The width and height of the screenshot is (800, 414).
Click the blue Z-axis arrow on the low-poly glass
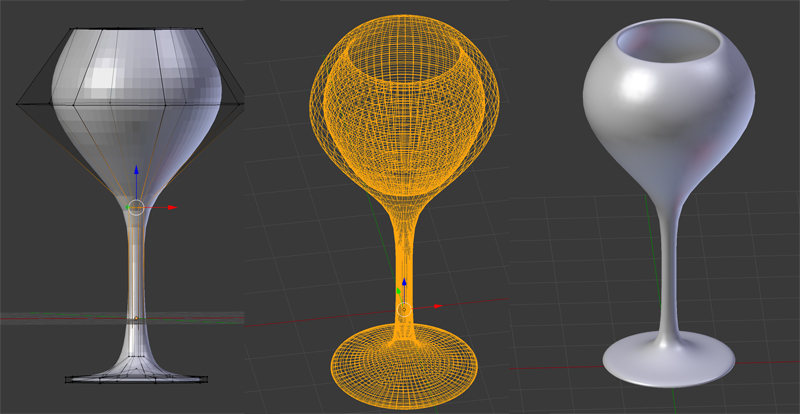(x=136, y=170)
